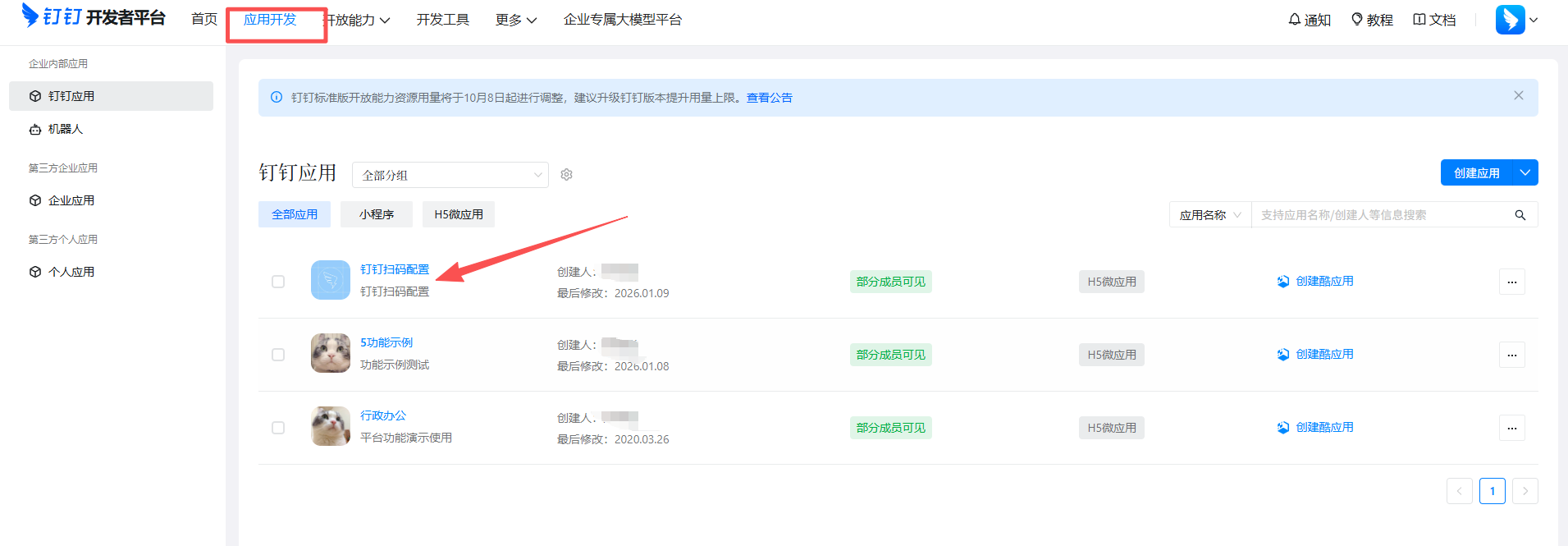1568x546 pixels.
Task: Switch to H5微应用 tab
Action: tap(459, 214)
